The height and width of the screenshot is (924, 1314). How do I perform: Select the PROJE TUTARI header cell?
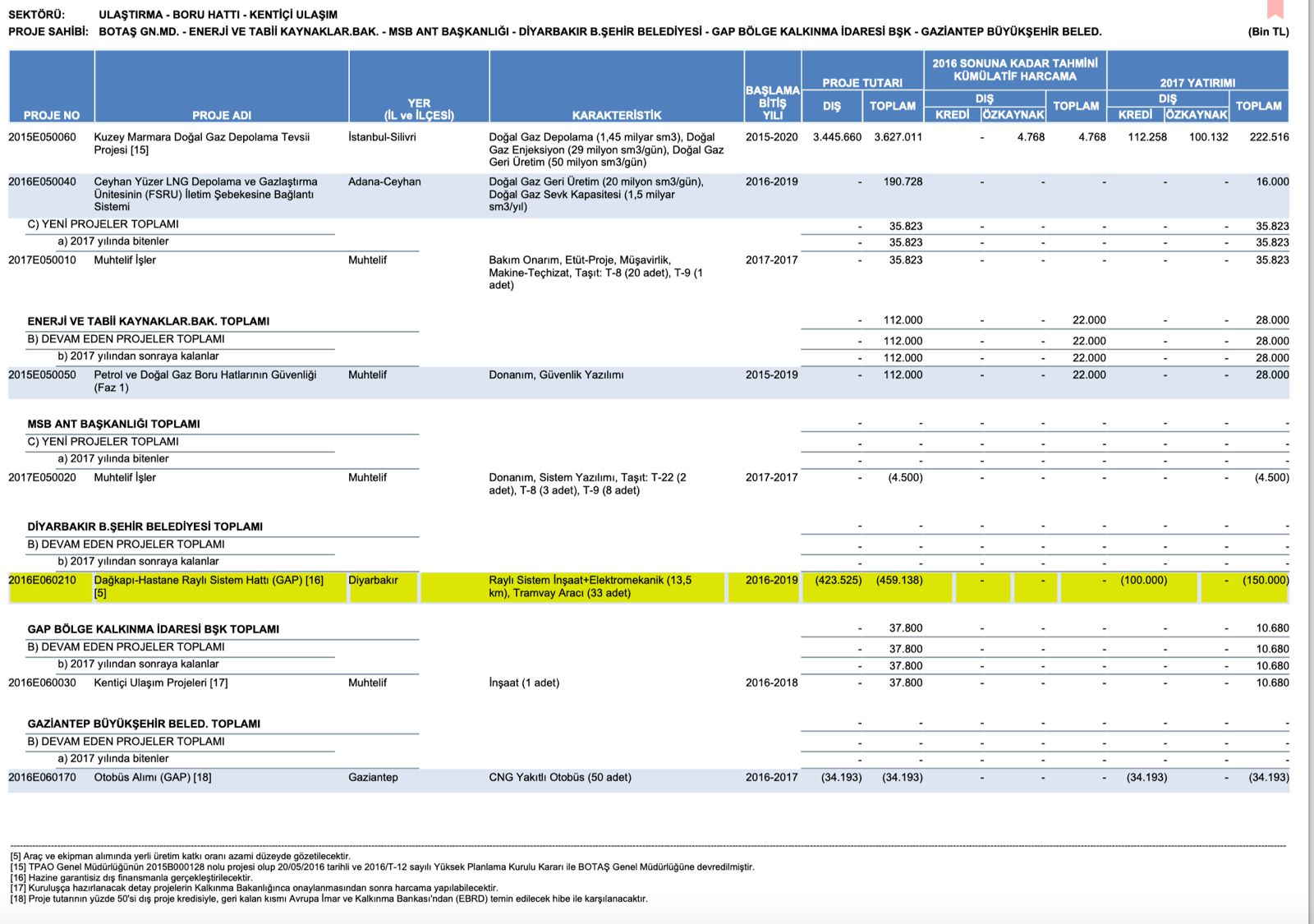tap(862, 82)
